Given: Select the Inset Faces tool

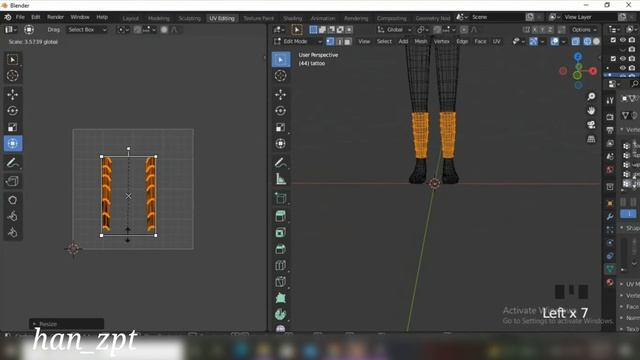Looking at the screenshot, I should coord(281,233).
